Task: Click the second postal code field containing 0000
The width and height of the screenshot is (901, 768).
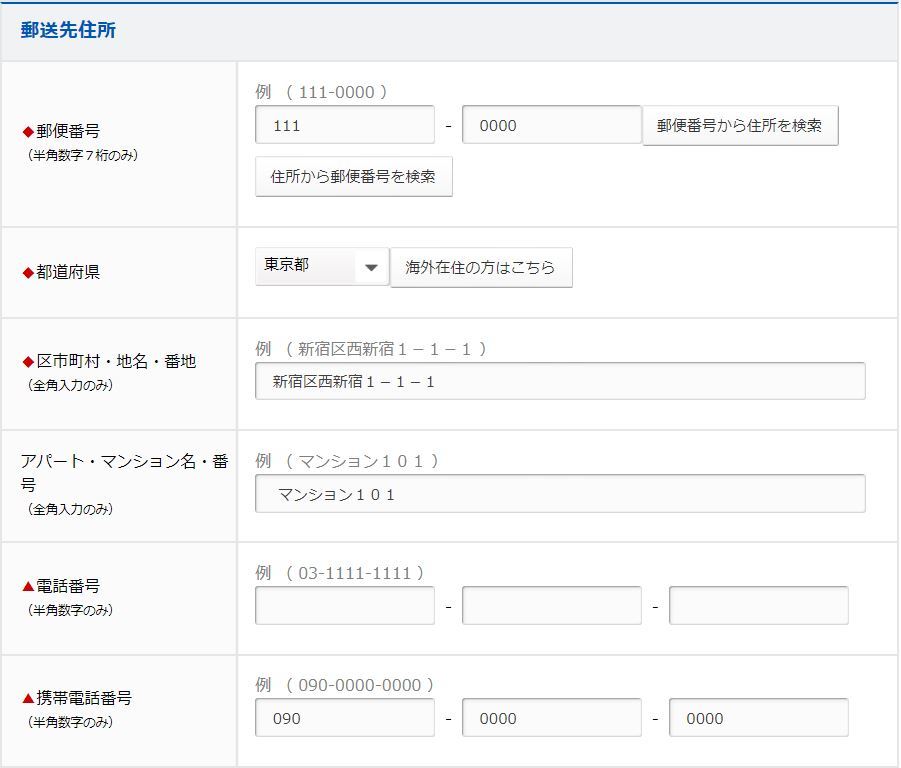Action: tap(551, 126)
